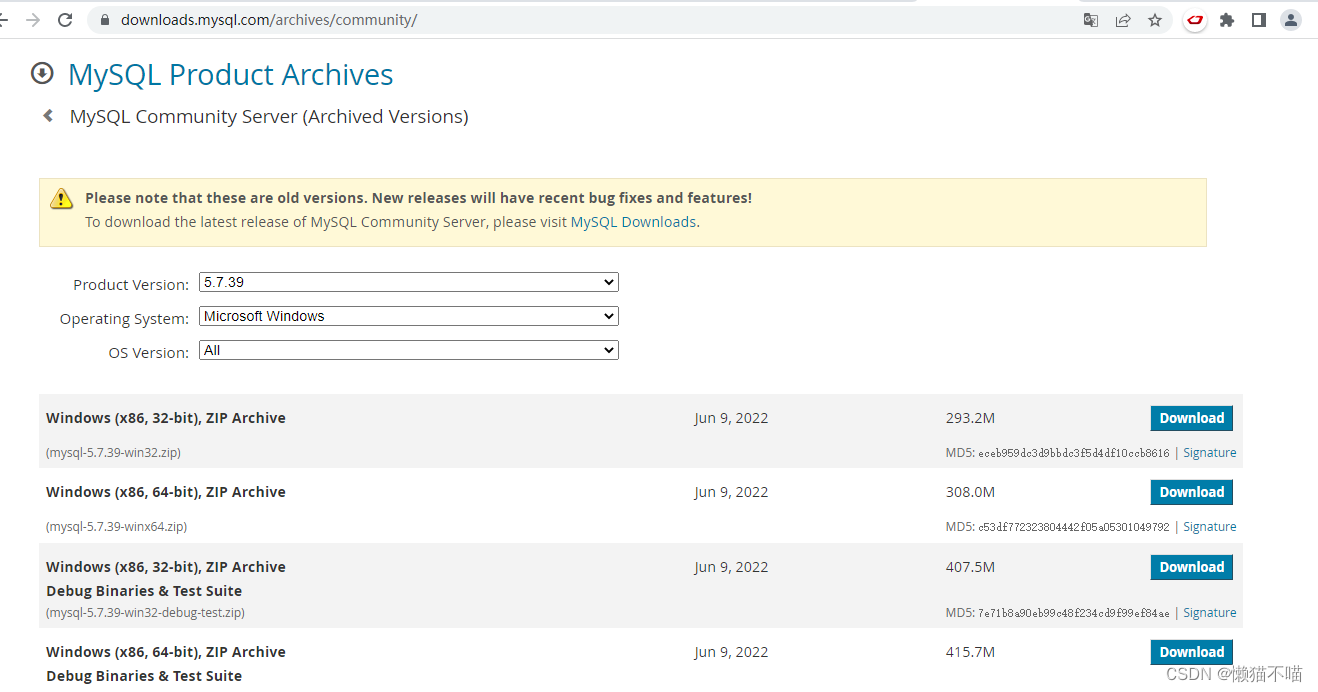
Task: Bookmark this page with star icon
Action: coord(1155,20)
